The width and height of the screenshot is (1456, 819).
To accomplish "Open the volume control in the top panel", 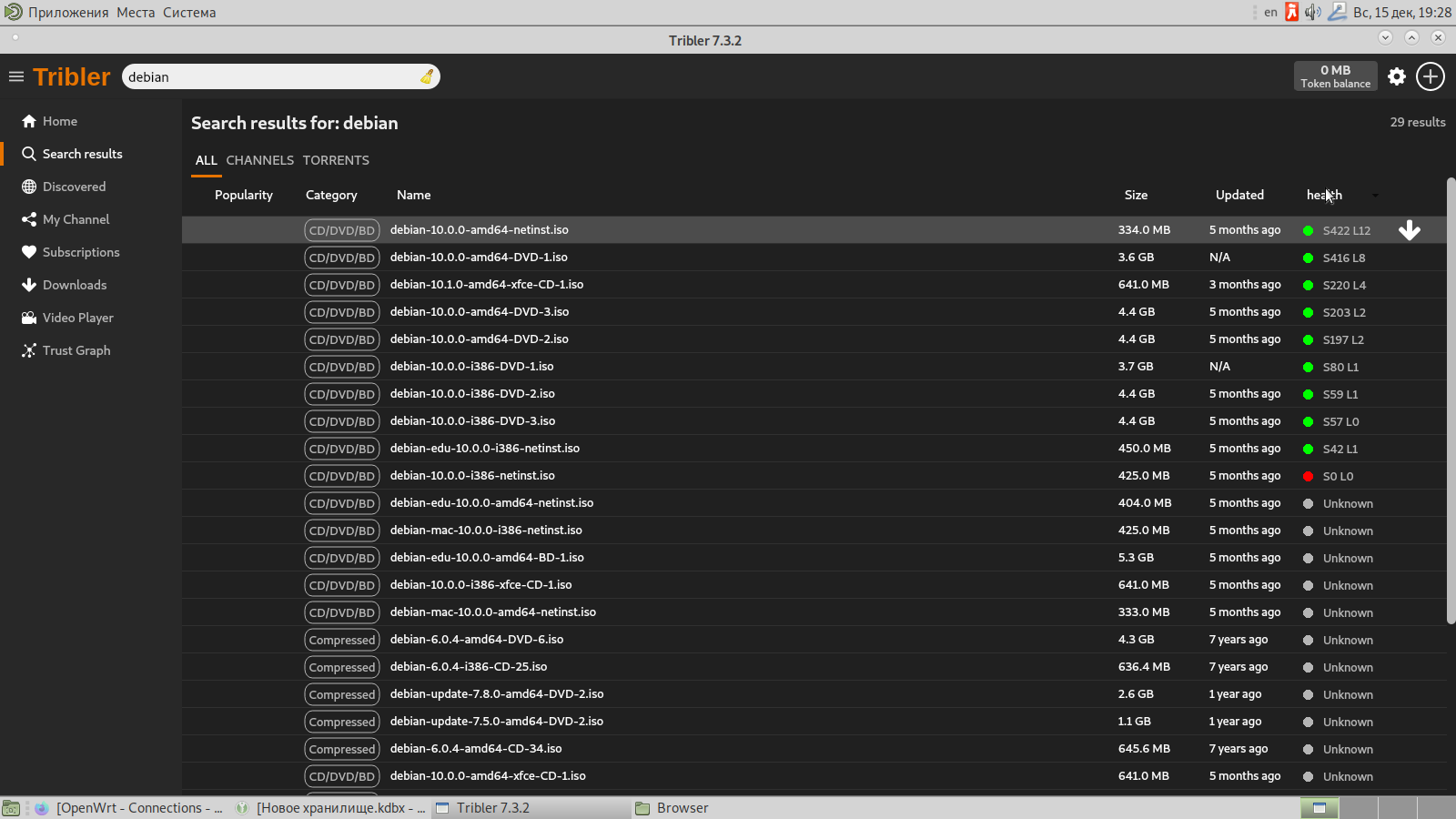I will (1313, 12).
